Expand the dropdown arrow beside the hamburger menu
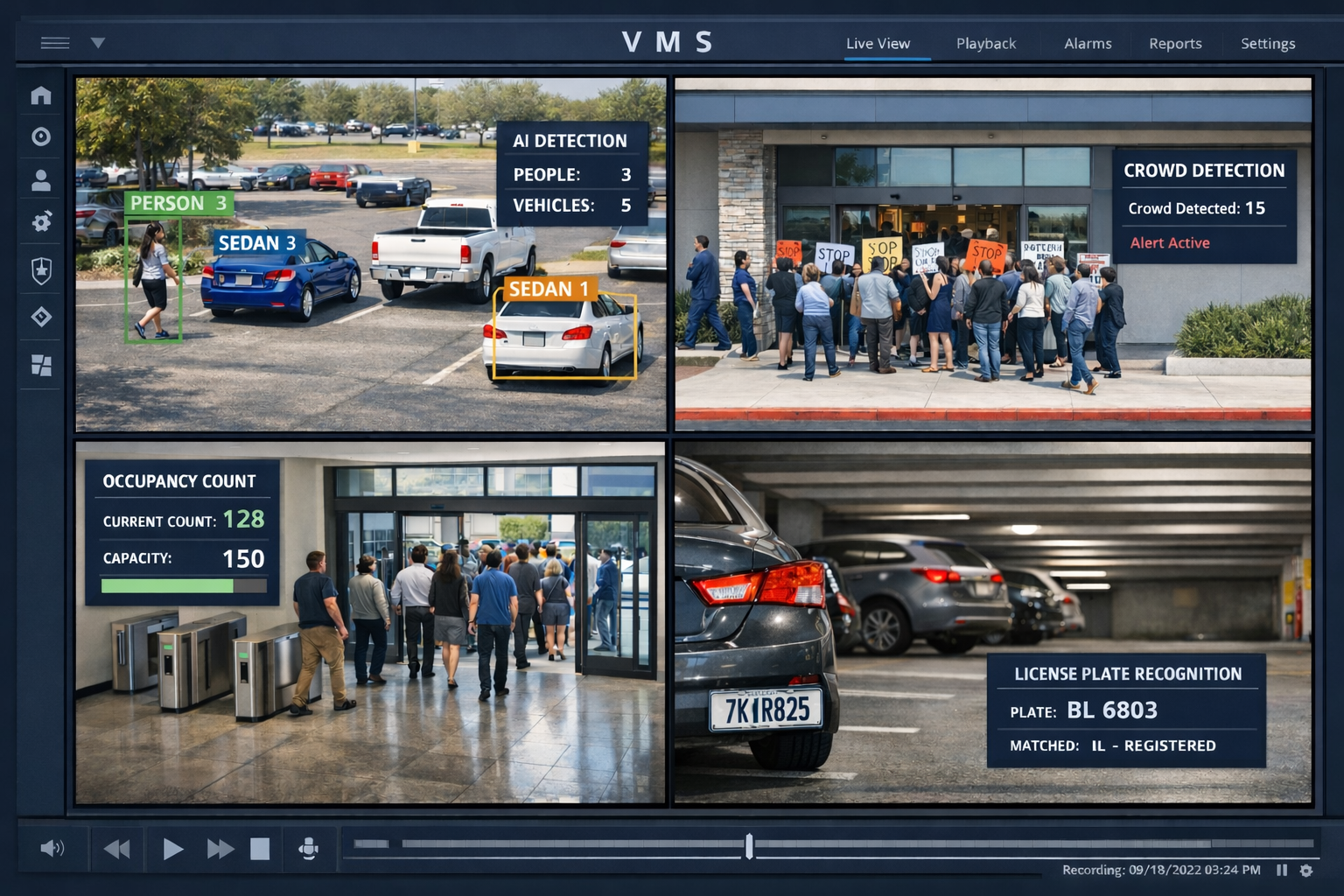Viewport: 1344px width, 896px height. (98, 41)
